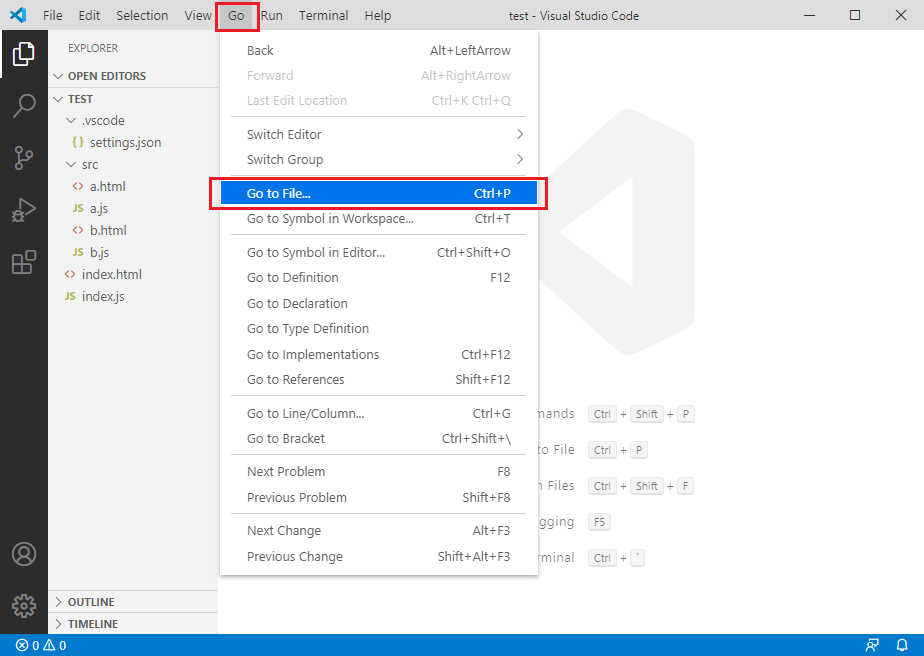The height and width of the screenshot is (656, 924).
Task: Click the errors and warnings status indicator
Action: pos(41,645)
